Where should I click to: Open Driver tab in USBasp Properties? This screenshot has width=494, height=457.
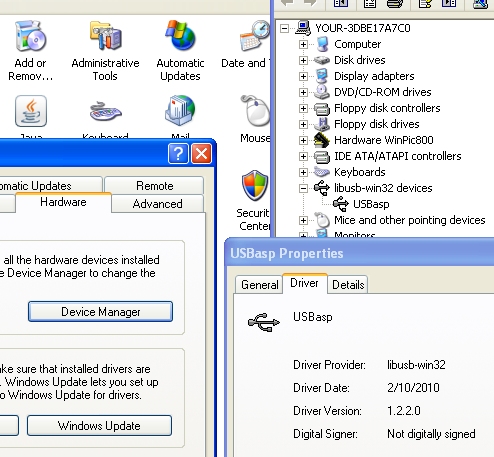pos(304,283)
